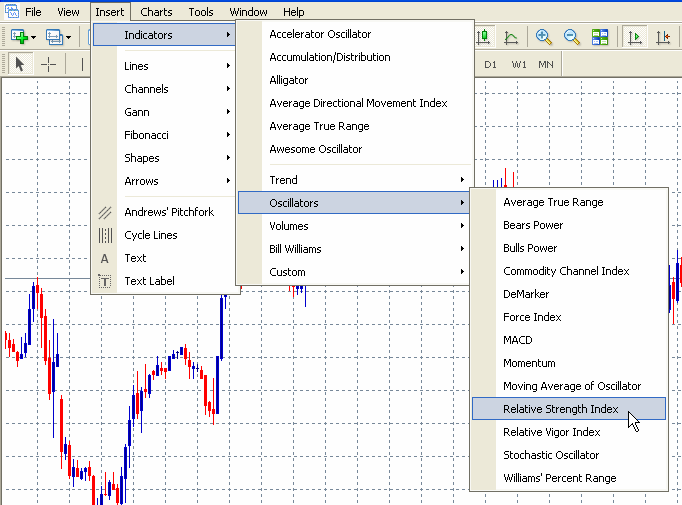The image size is (682, 505).
Task: Select Awesome Oscillator indicator
Action: [354, 150]
